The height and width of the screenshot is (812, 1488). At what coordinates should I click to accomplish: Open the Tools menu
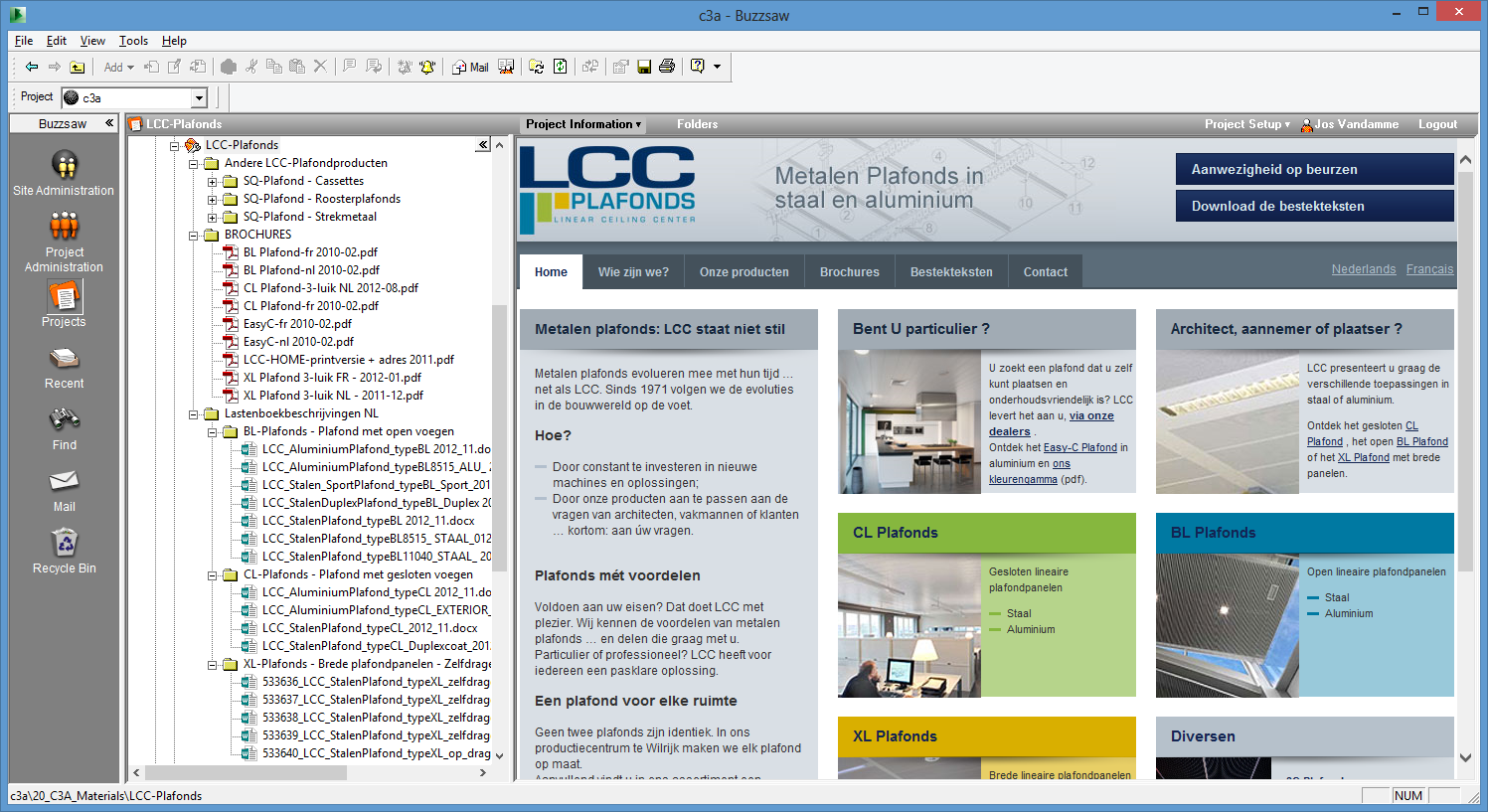pyautogui.click(x=133, y=41)
